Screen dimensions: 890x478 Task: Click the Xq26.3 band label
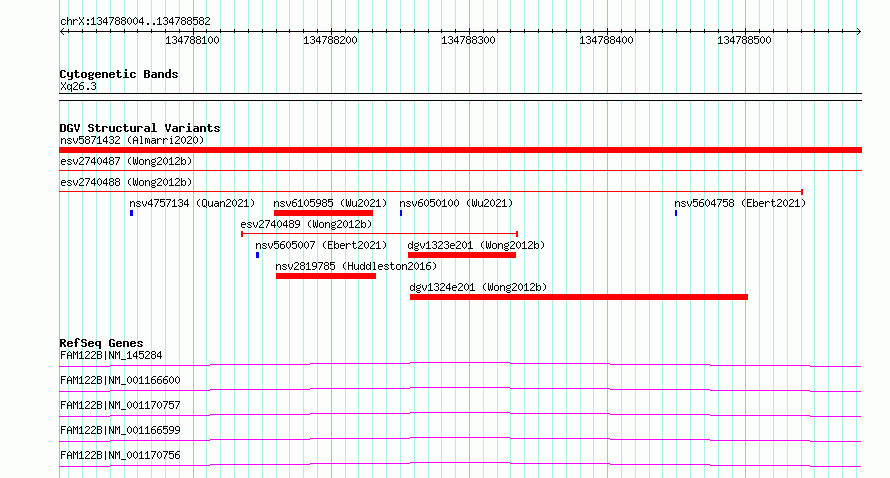coord(78,86)
